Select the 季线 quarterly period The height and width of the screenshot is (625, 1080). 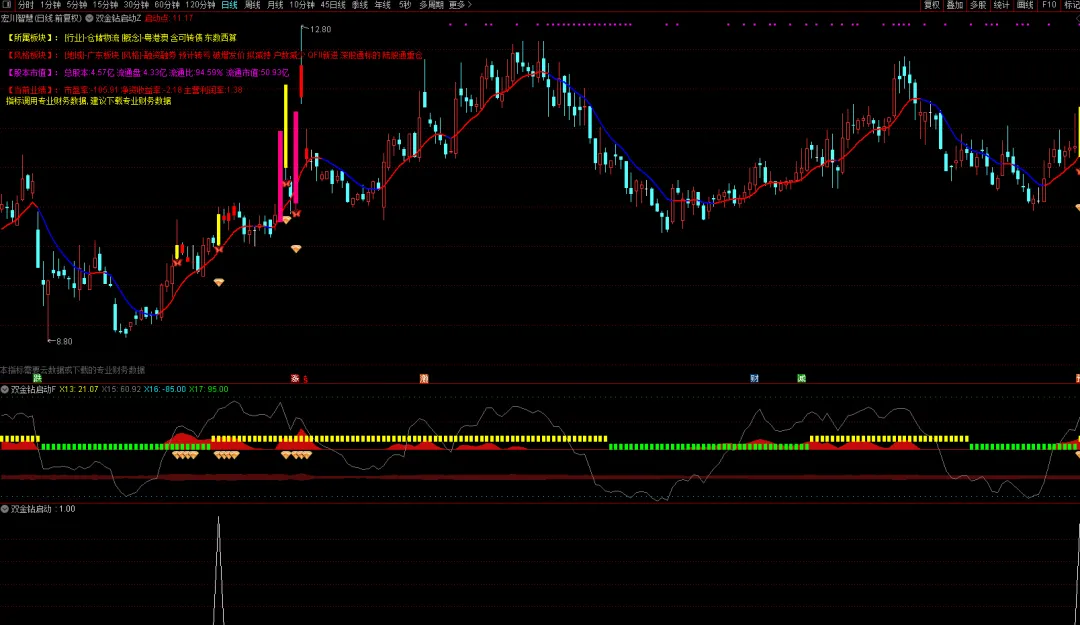tap(360, 5)
